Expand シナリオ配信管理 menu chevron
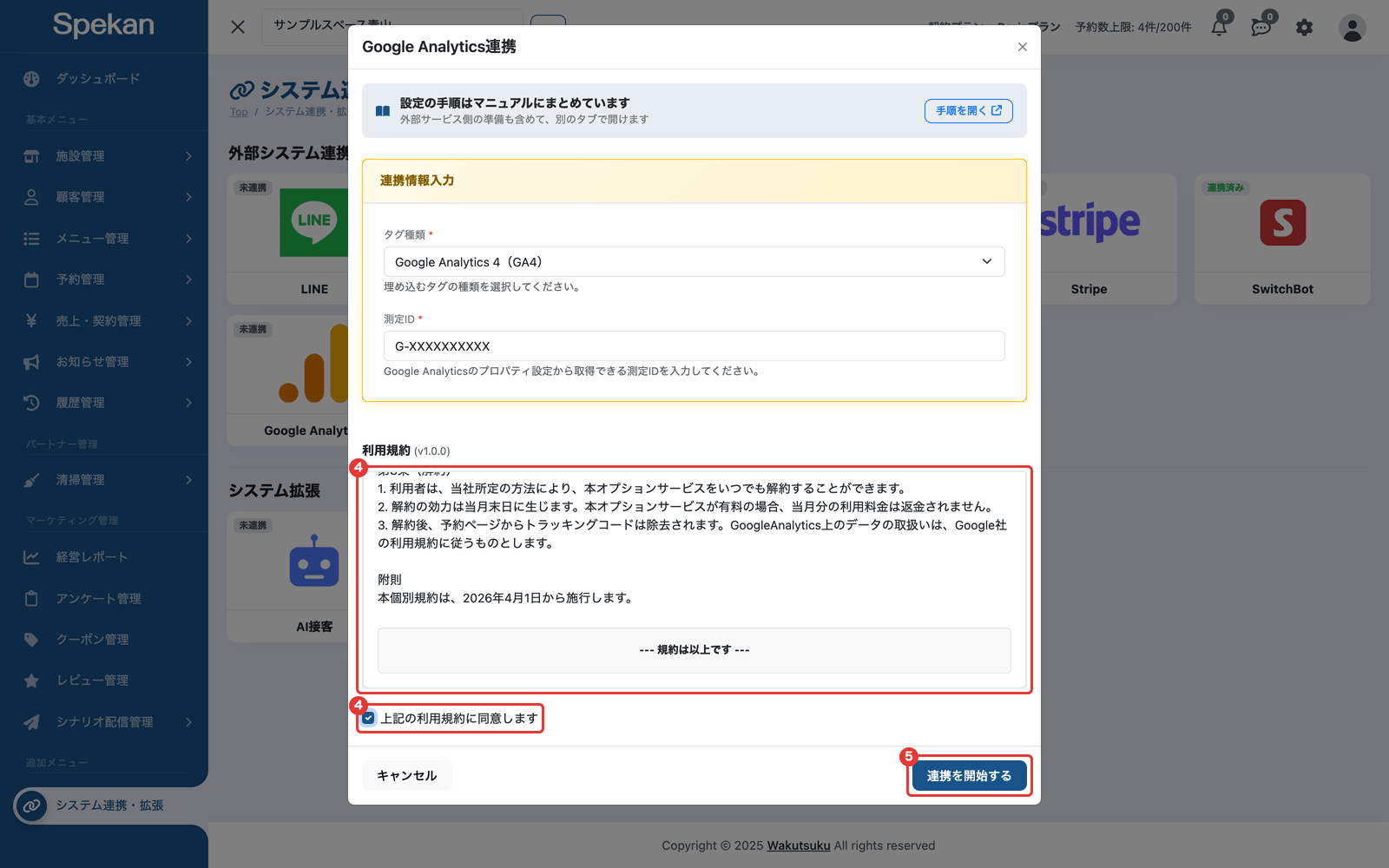Screen dimensions: 1389x868 tap(188, 722)
